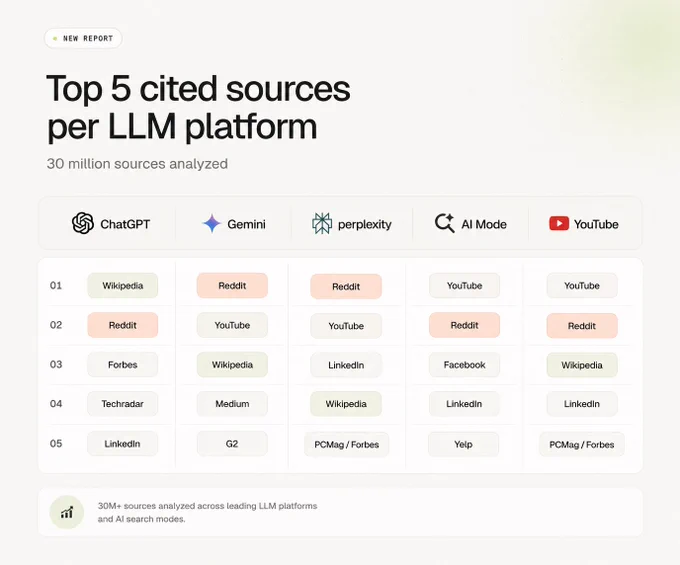Click rank number 01
Image resolution: width=680 pixels, height=565 pixels.
click(x=56, y=285)
